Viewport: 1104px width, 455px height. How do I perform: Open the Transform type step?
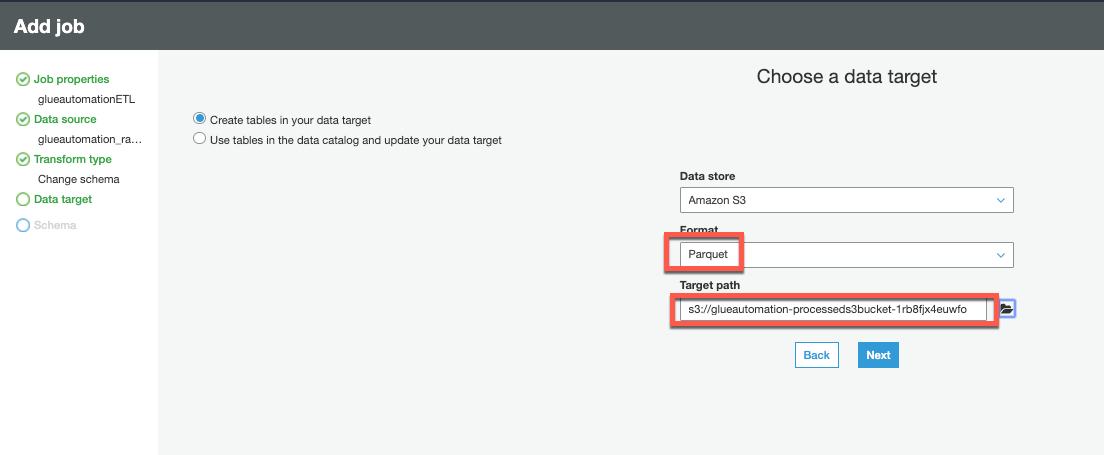click(x=73, y=160)
